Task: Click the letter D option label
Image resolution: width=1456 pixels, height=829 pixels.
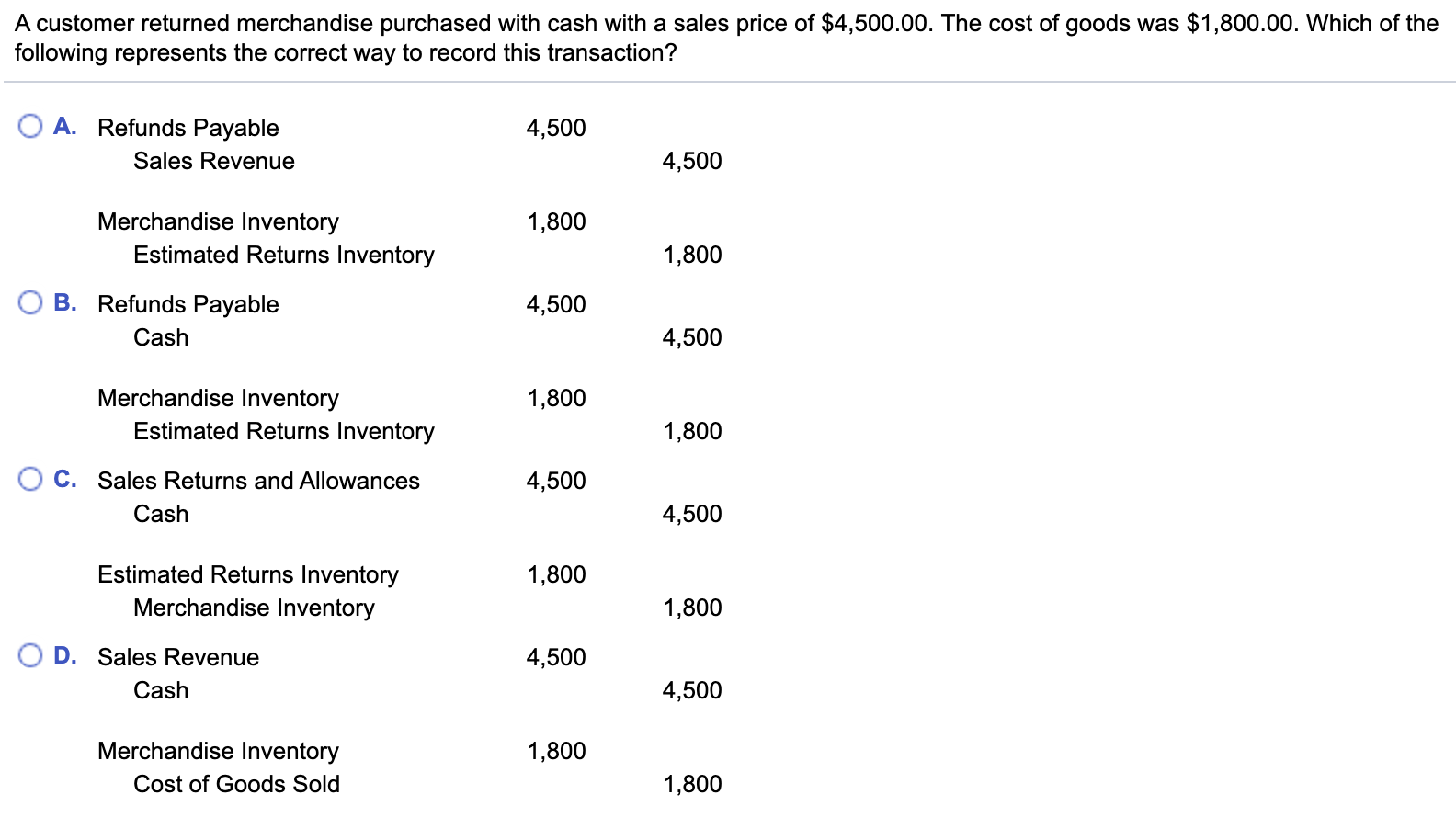Action: click(x=64, y=655)
